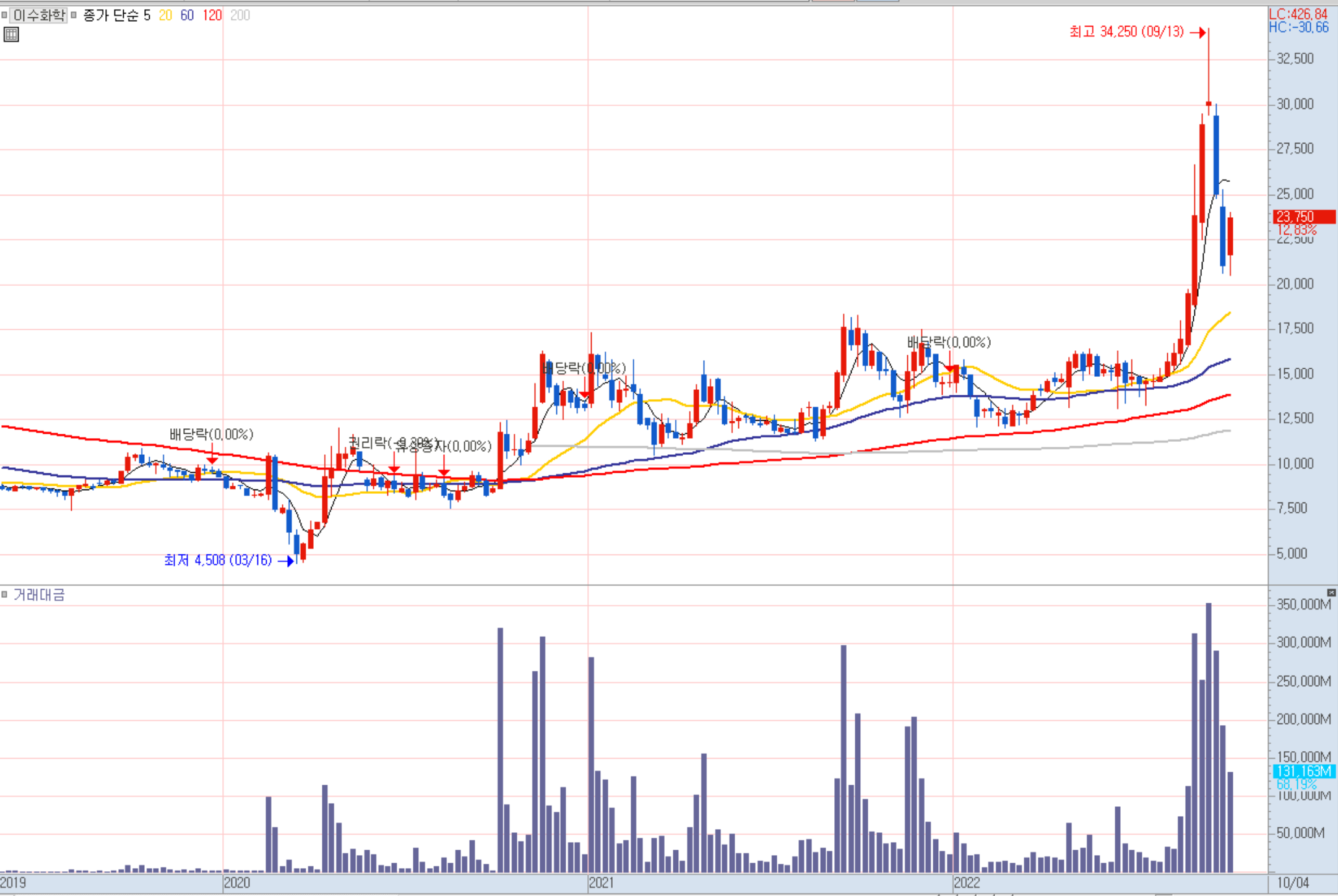Close the 거래대금 volume panel
Screen dimensions: 1338x896
(1331, 593)
